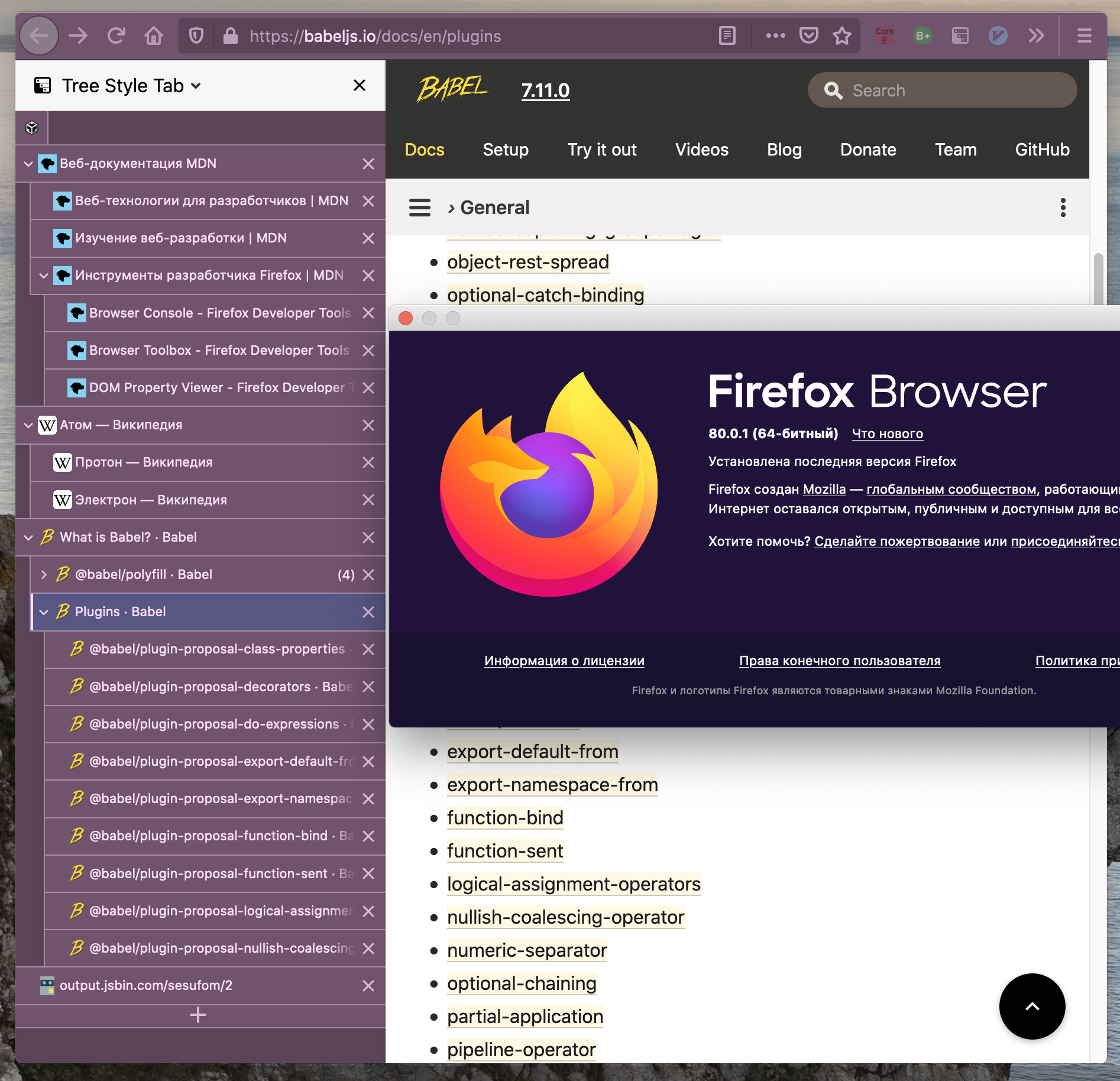This screenshot has height=1081, width=1120.
Task: Open the Videos menu item
Action: [x=701, y=150]
